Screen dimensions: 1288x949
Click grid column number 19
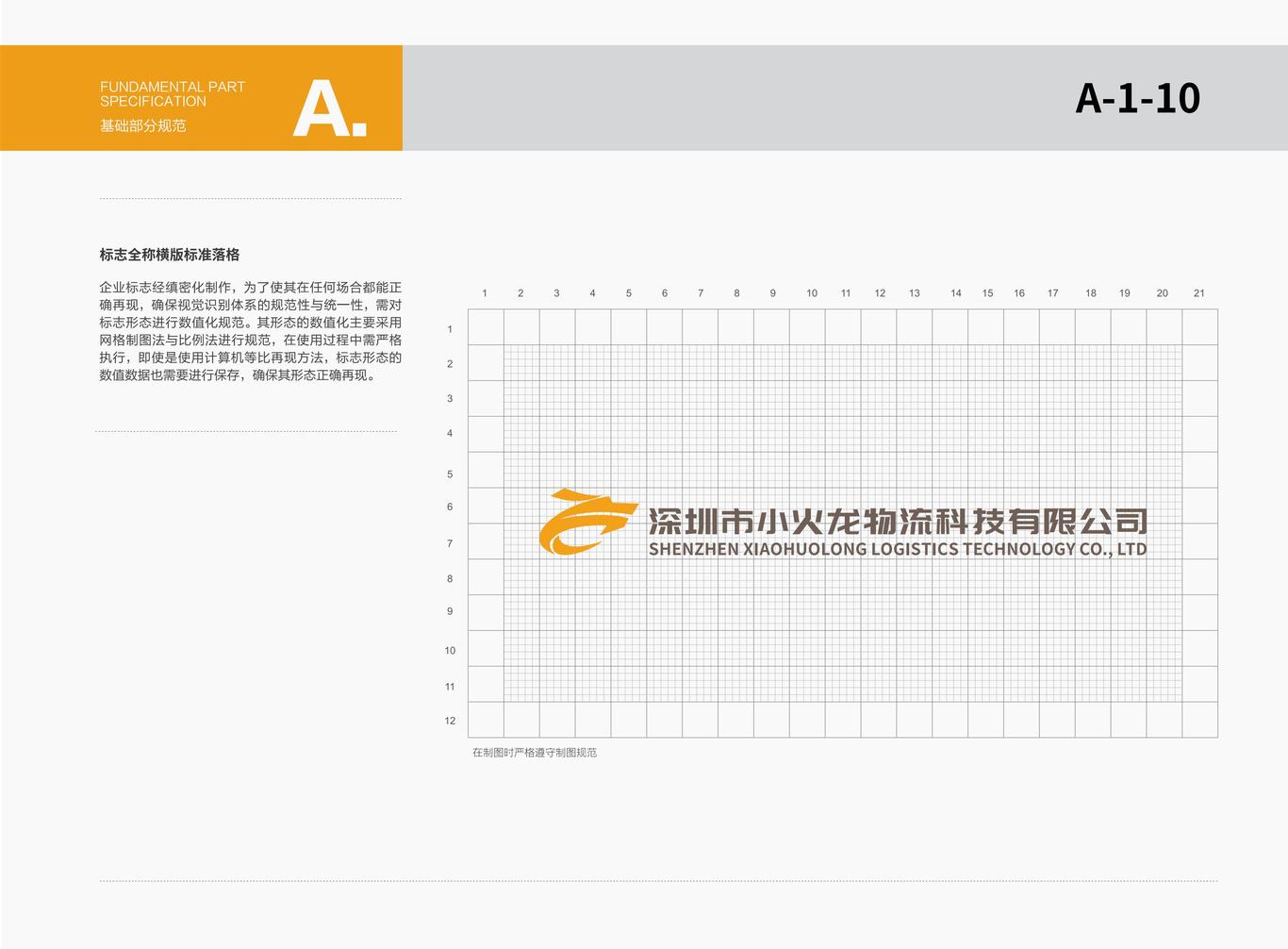pos(1125,293)
